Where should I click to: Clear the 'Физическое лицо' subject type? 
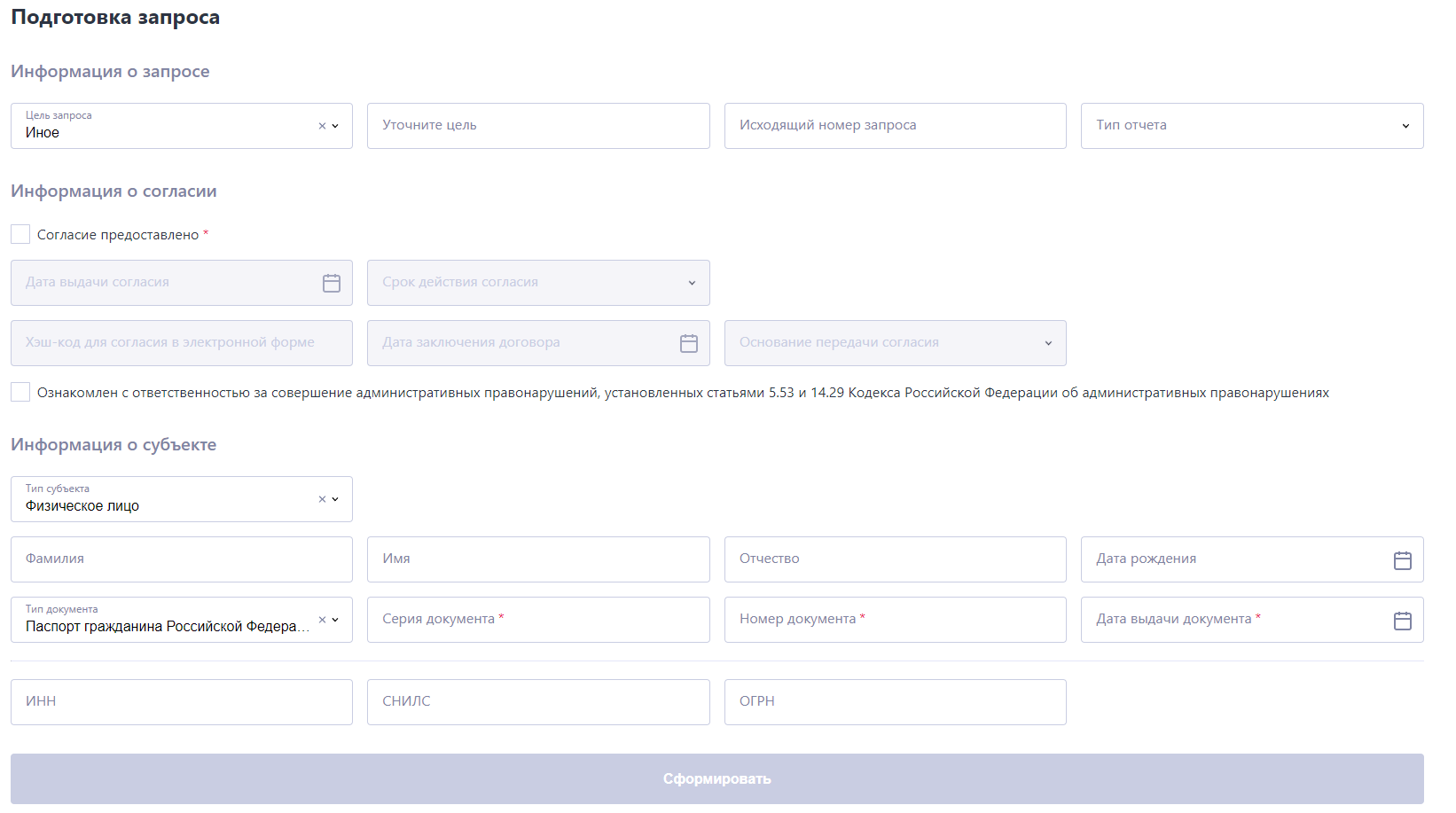[322, 499]
